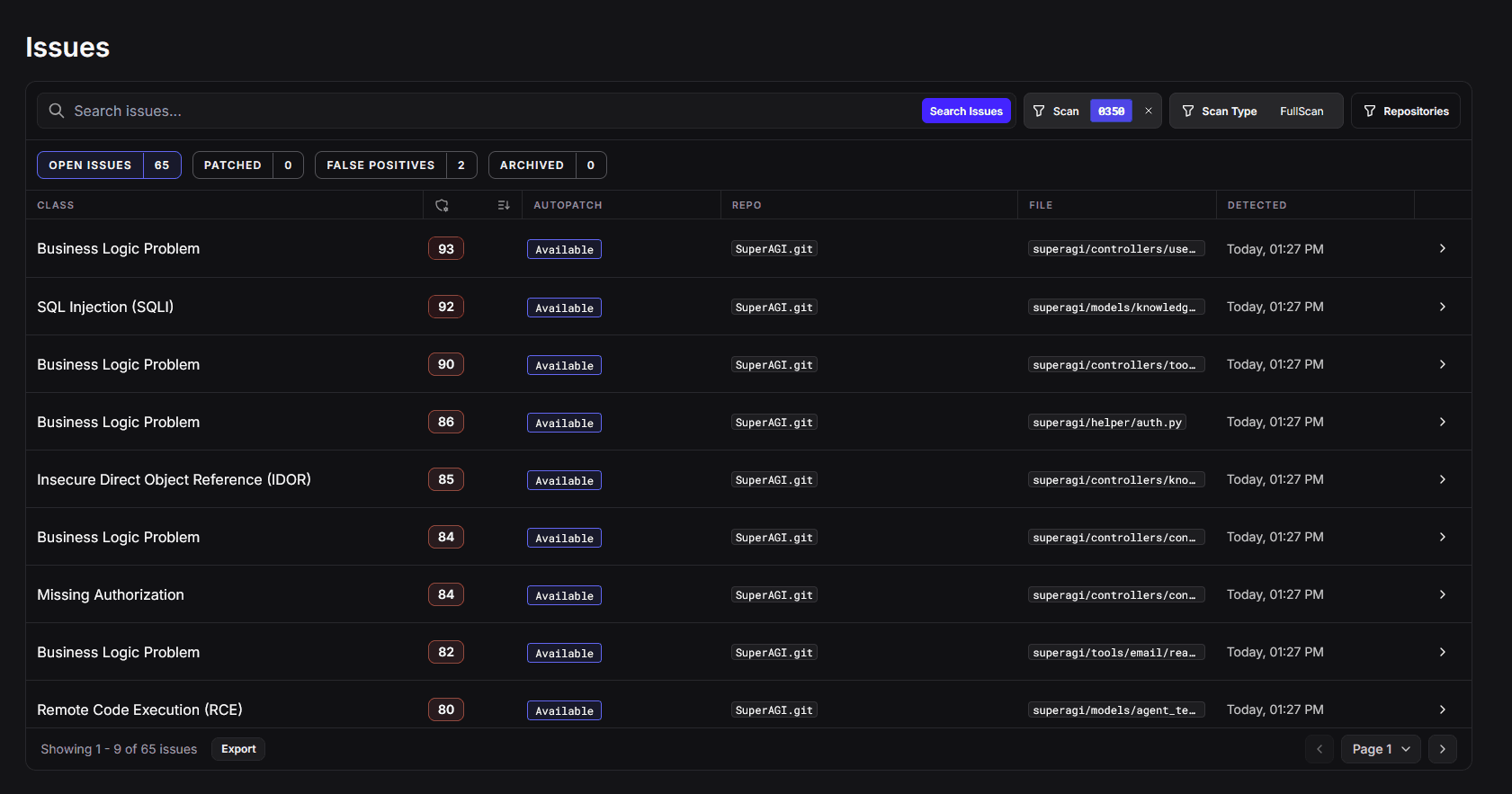1512x794 pixels.
Task: Click the sort order icon in table header
Action: [504, 205]
